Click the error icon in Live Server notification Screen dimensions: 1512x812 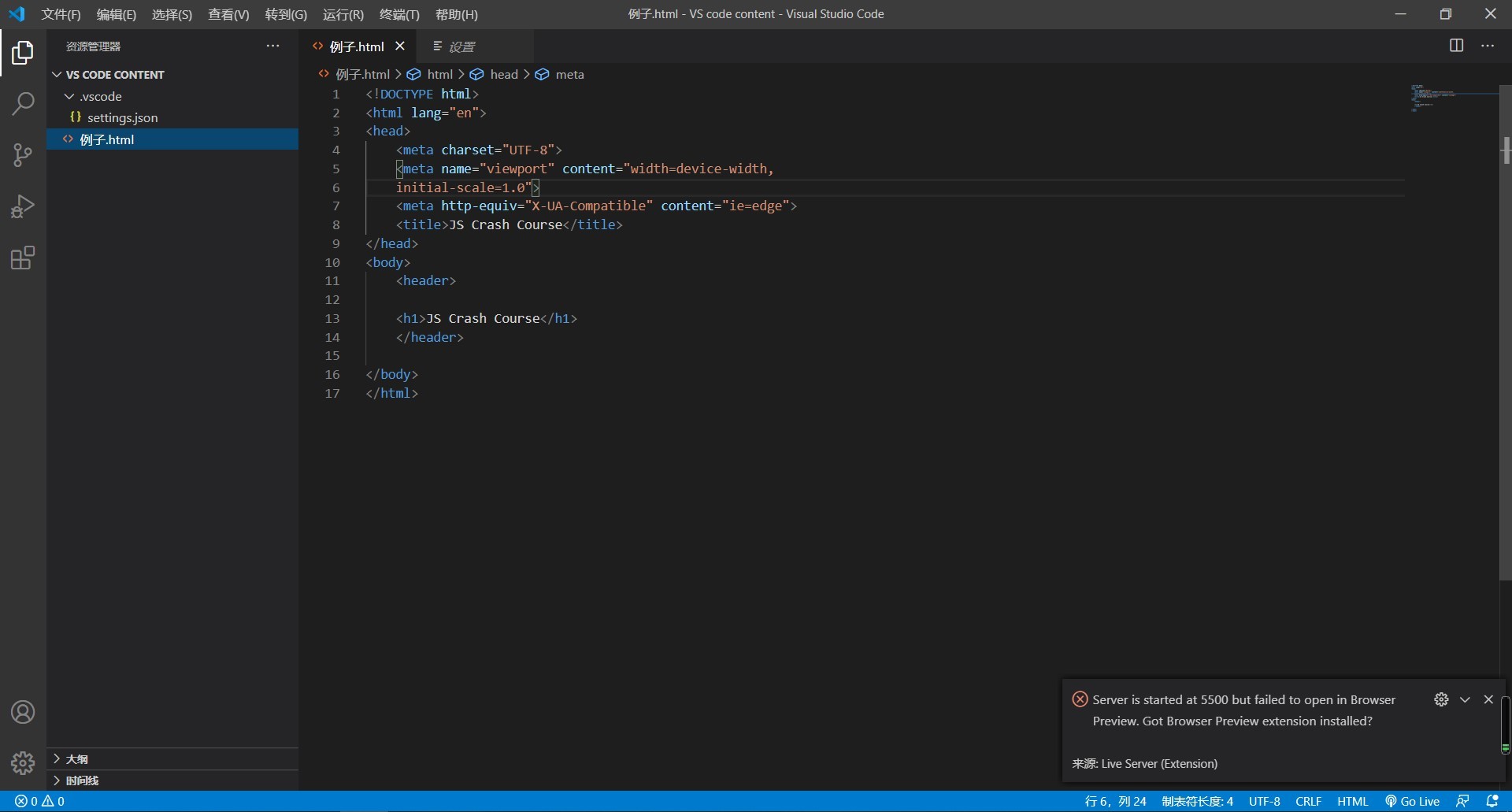pyautogui.click(x=1080, y=699)
